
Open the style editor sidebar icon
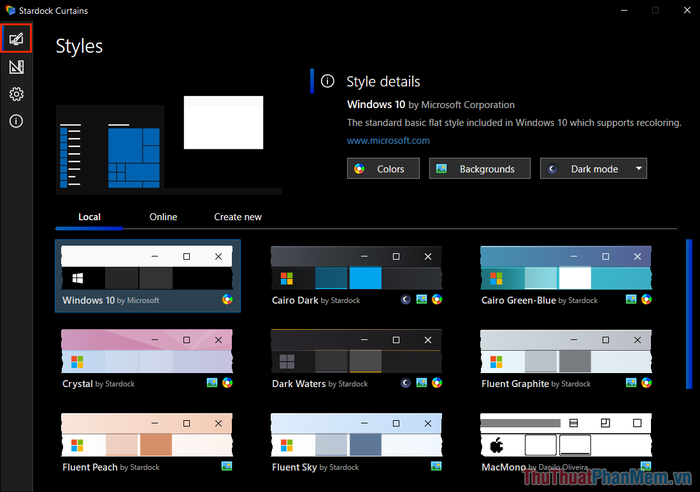(x=16, y=67)
